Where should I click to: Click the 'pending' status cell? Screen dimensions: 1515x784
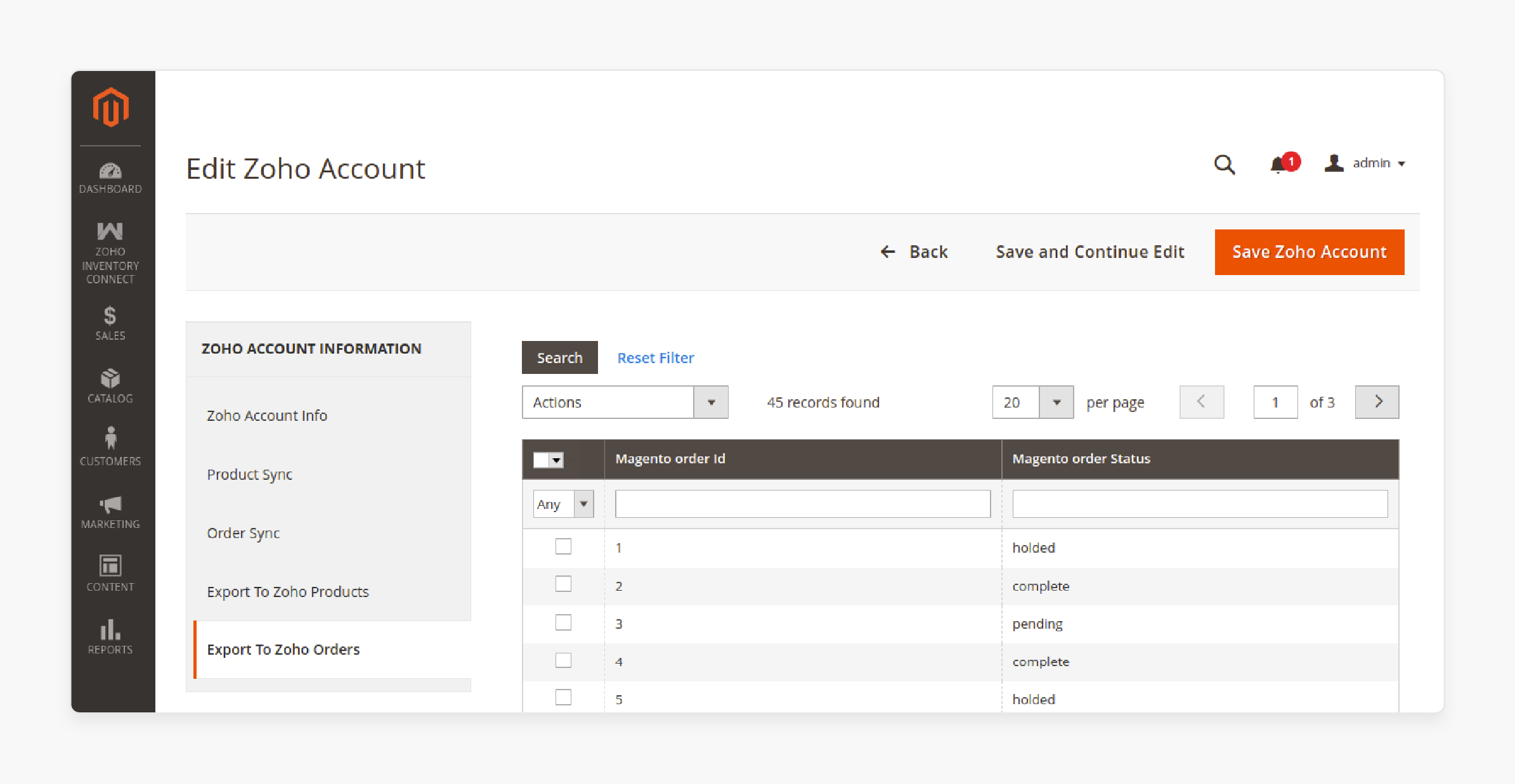[1037, 624]
